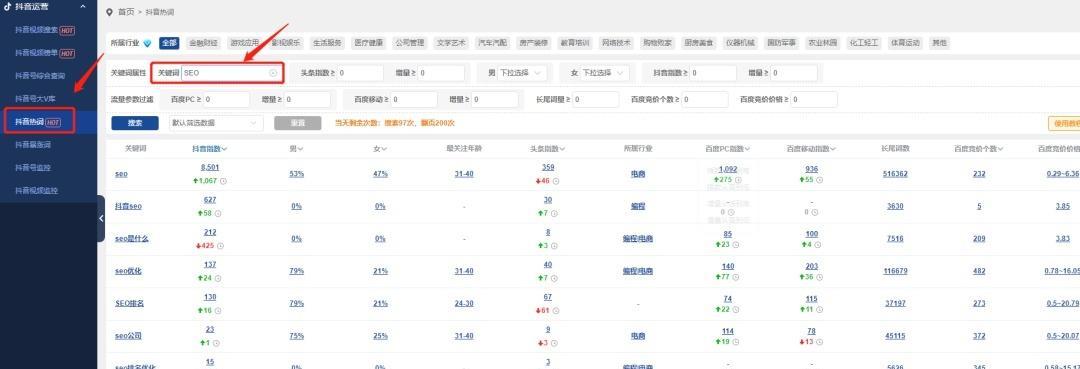
Task: Open the 抖音seo keyword link
Action: tap(129, 207)
